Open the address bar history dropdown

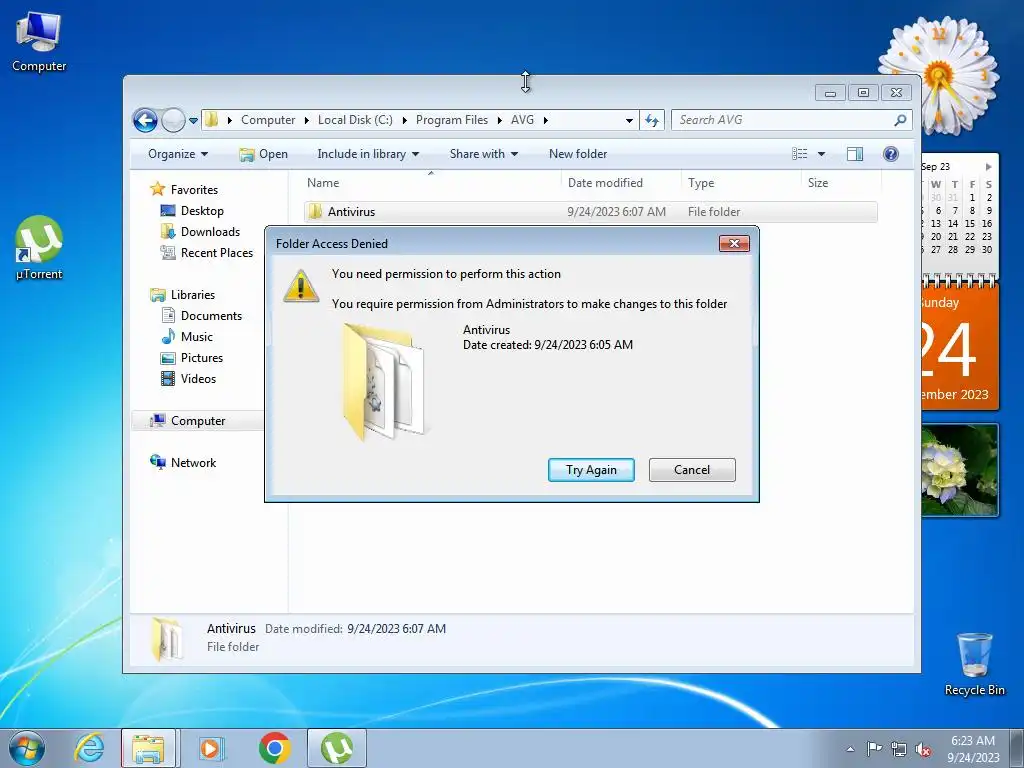pos(629,121)
